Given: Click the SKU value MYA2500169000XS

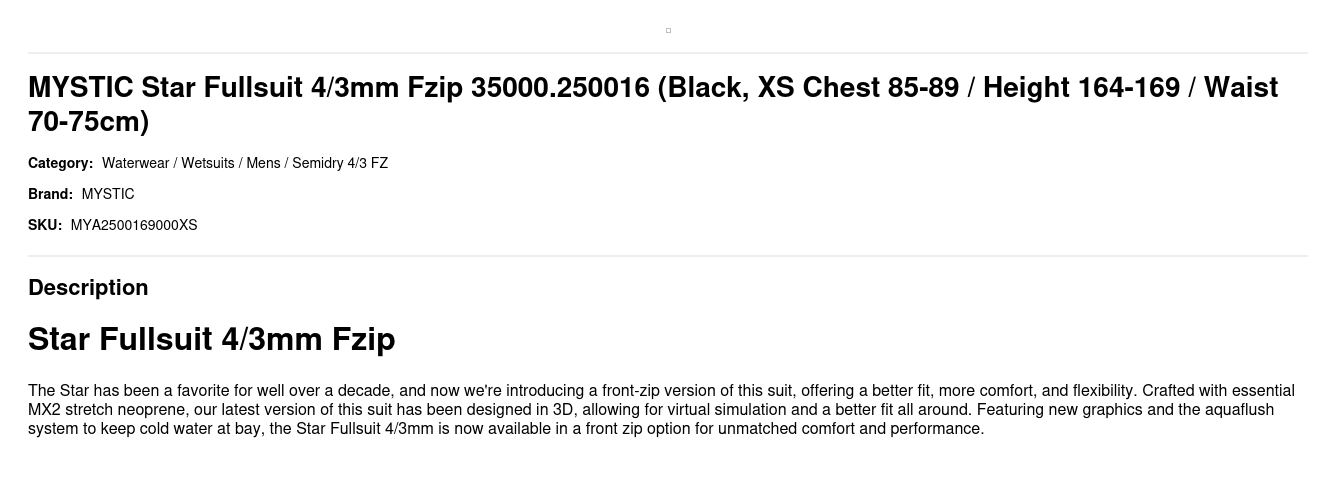Looking at the screenshot, I should (134, 225).
